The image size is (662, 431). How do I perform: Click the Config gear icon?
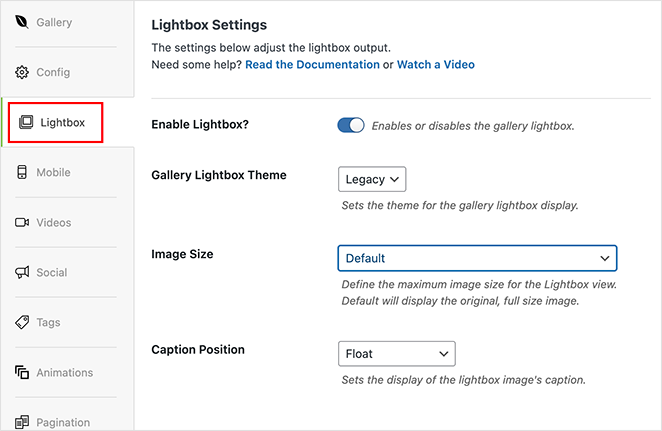click(22, 72)
